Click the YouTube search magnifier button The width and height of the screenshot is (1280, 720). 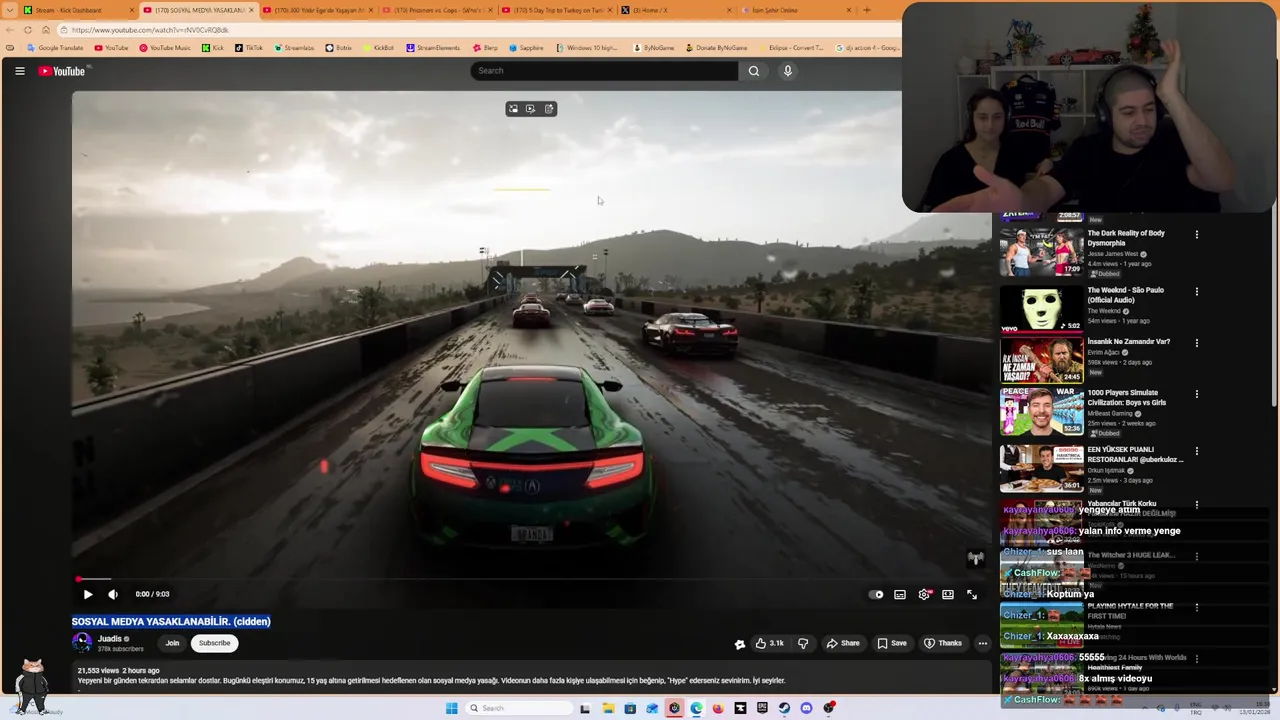(x=754, y=71)
